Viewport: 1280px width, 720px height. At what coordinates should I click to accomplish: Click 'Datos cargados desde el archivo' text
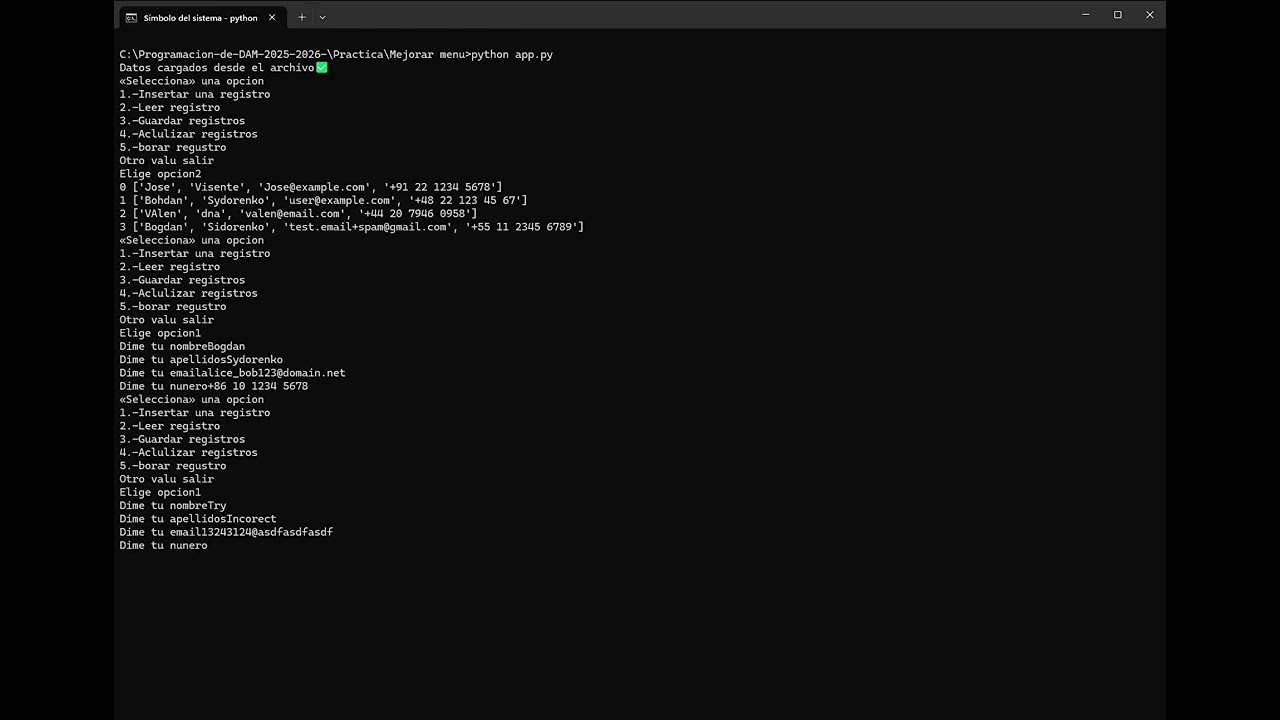pos(217,68)
